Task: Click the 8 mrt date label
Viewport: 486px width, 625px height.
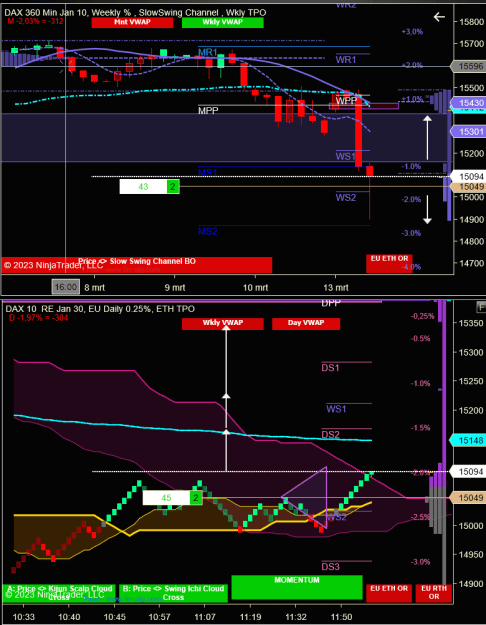Action: 94,287
